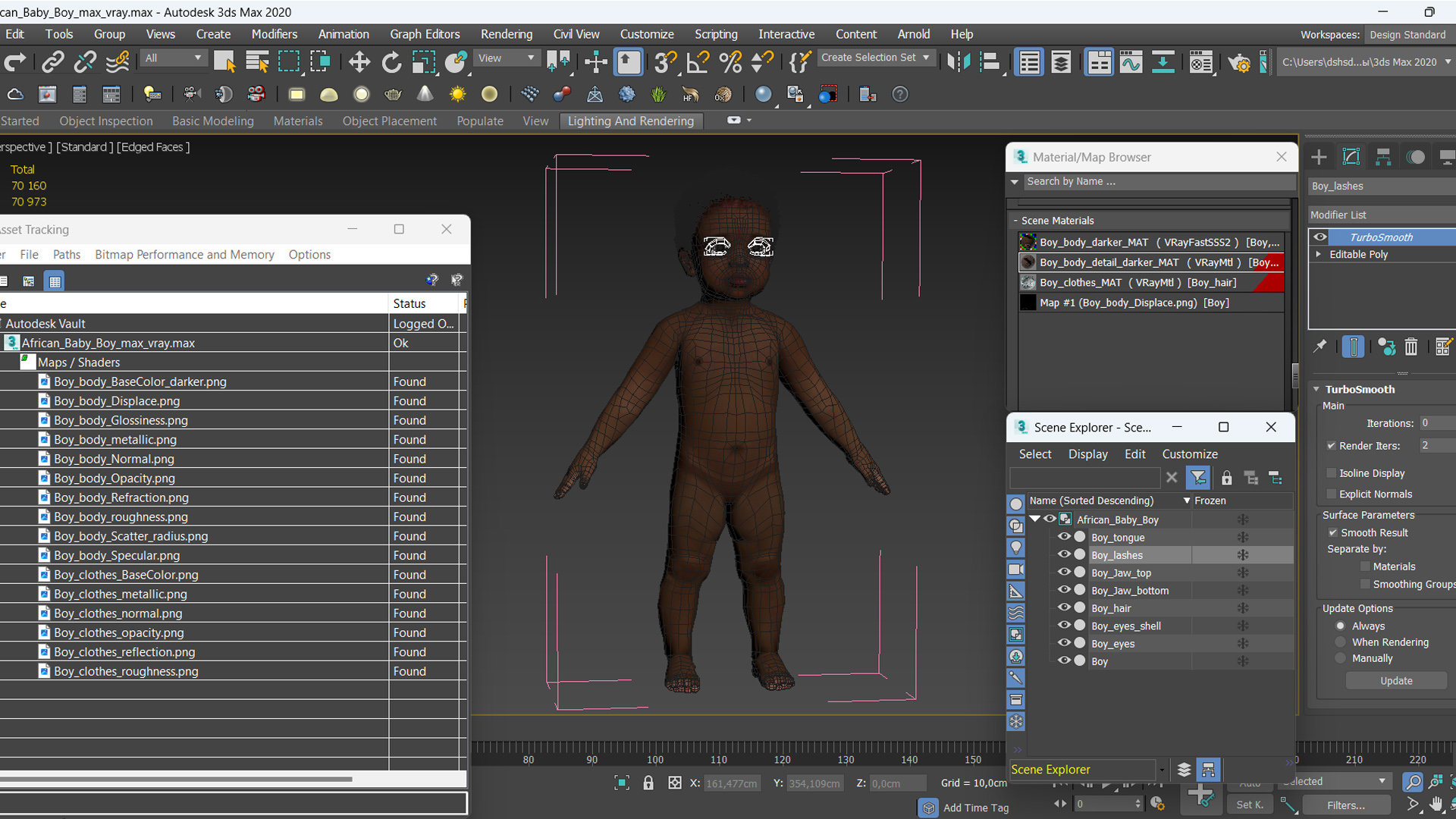Activate the Select and Rotate tool
1456x819 pixels.
click(391, 62)
